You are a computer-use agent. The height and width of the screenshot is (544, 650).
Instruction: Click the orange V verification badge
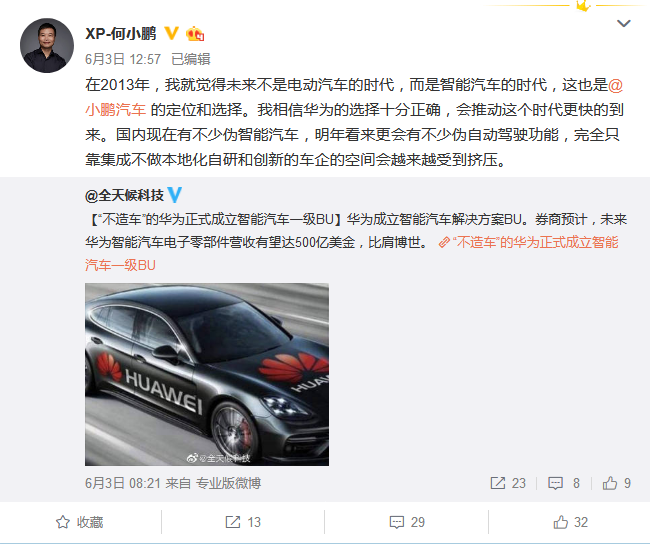pos(171,33)
